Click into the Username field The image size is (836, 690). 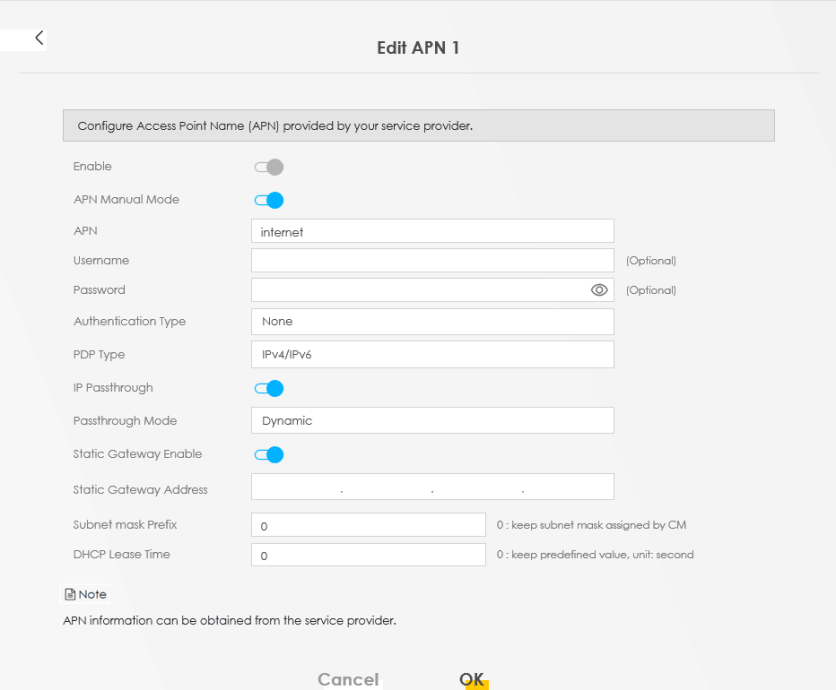(432, 261)
